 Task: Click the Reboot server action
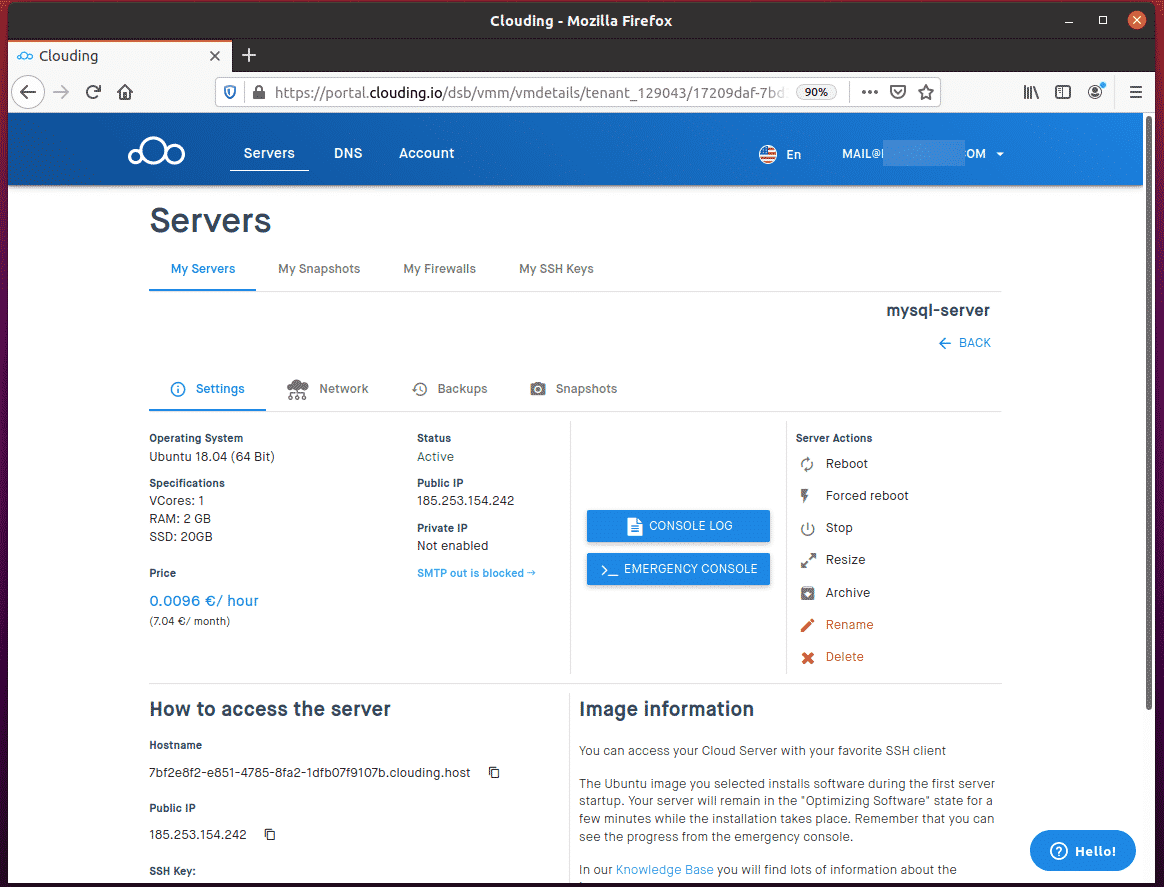click(845, 464)
